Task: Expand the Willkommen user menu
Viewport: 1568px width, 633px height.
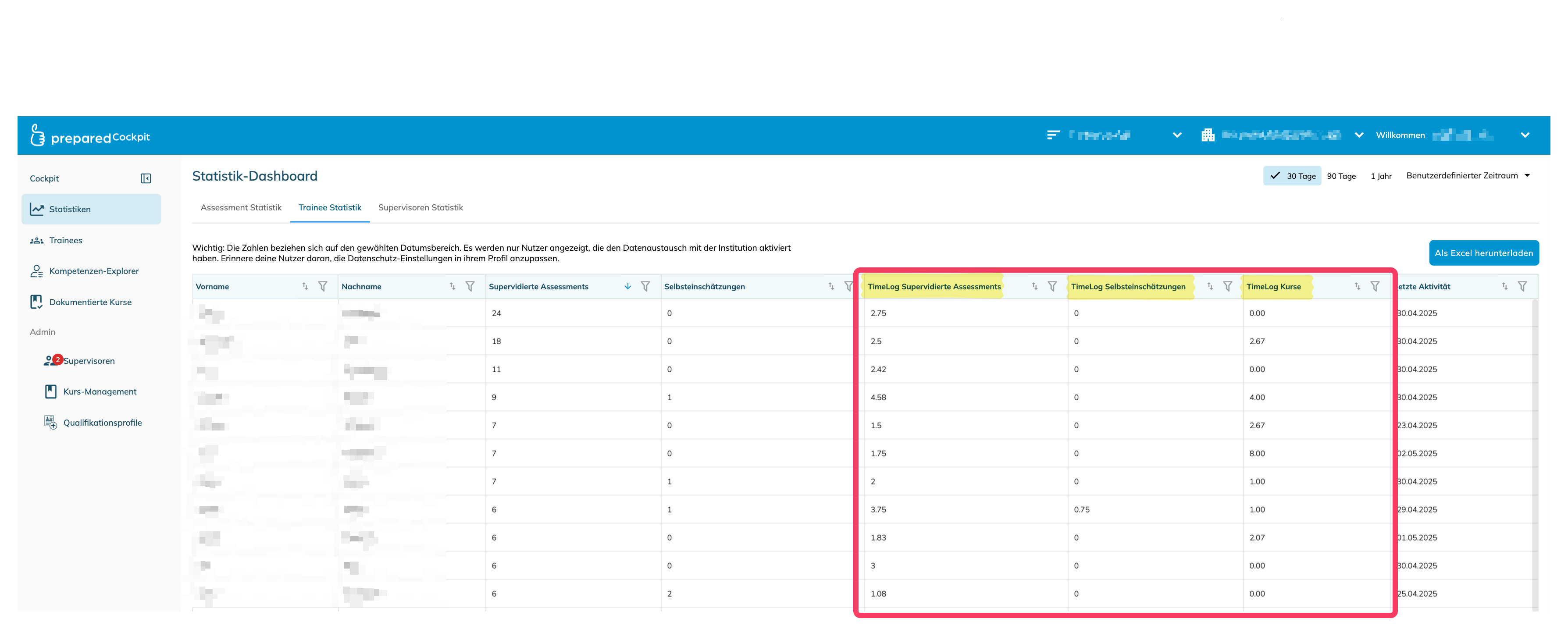Action: pyautogui.click(x=1524, y=135)
